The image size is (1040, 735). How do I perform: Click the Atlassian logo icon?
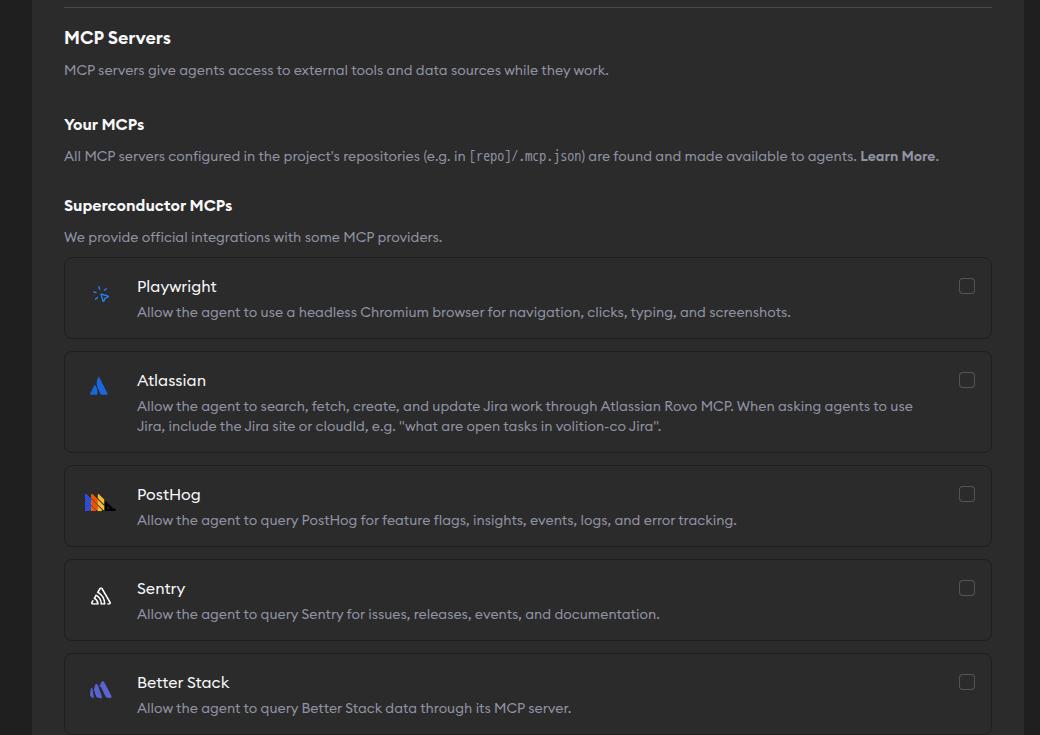[99, 386]
